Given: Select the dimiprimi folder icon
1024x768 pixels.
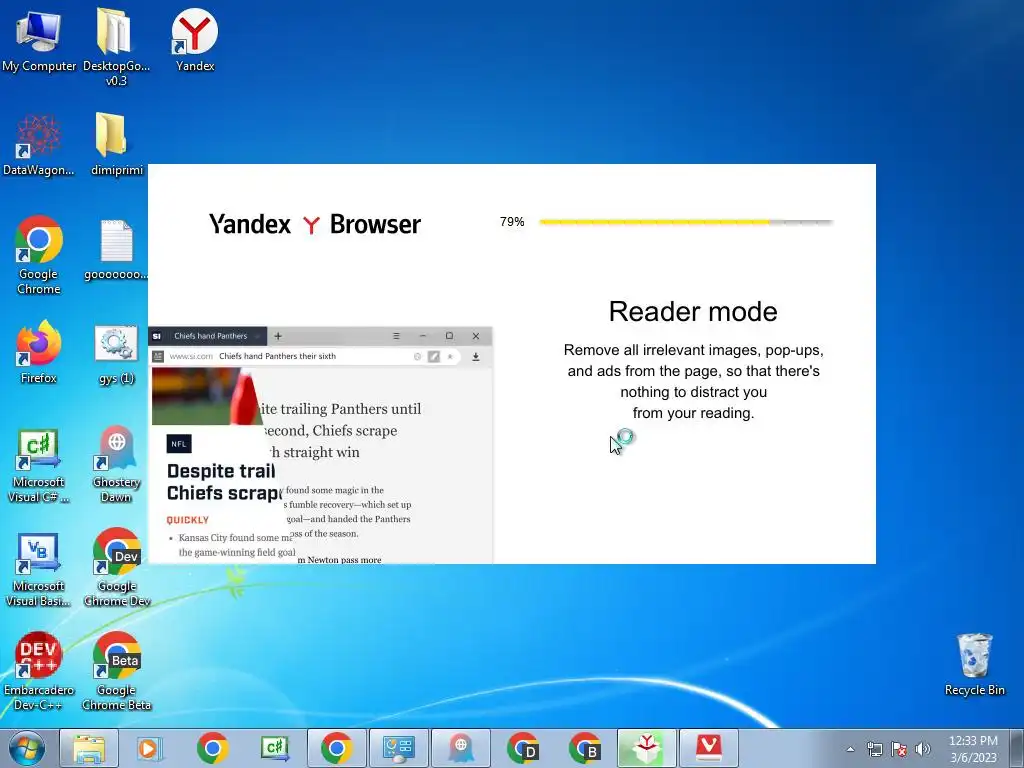Looking at the screenshot, I should (x=116, y=145).
